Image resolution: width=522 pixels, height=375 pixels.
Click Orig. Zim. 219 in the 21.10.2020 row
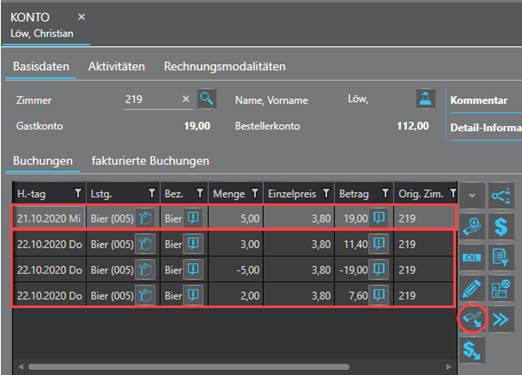coord(424,218)
